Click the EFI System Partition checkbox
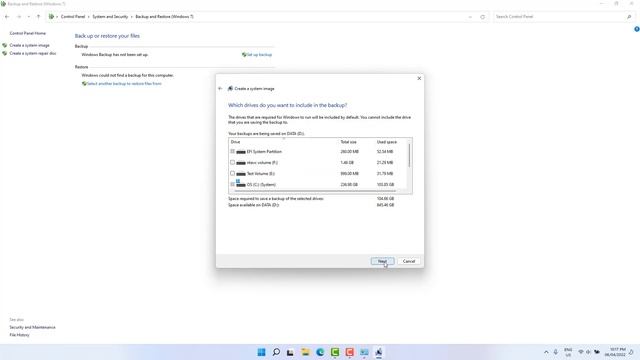The width and height of the screenshot is (640, 360). pos(232,151)
